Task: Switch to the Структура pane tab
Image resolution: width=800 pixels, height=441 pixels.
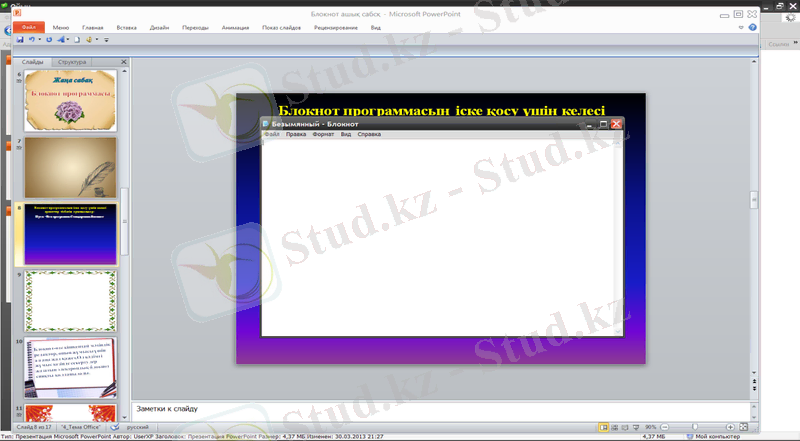Action: click(73, 62)
